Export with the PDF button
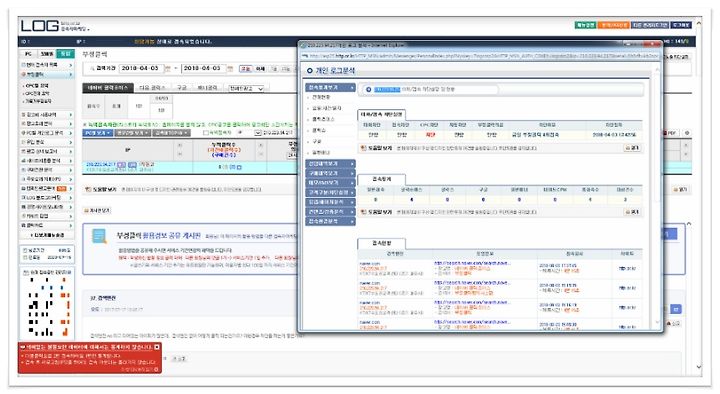 (x=670, y=133)
